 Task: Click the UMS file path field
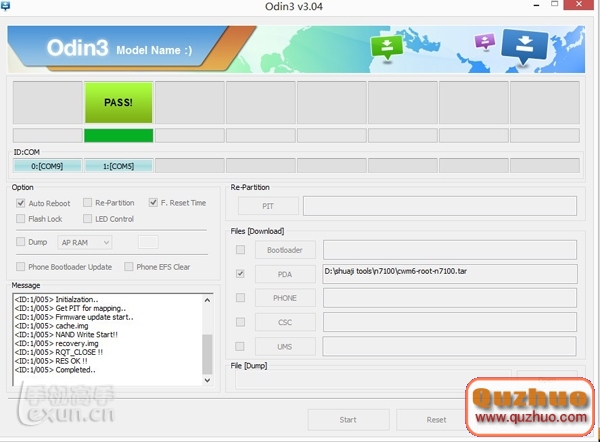[x=450, y=346]
